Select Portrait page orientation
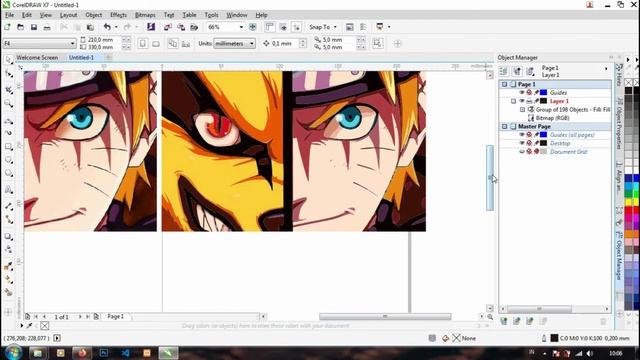640x360 pixels. [x=142, y=43]
